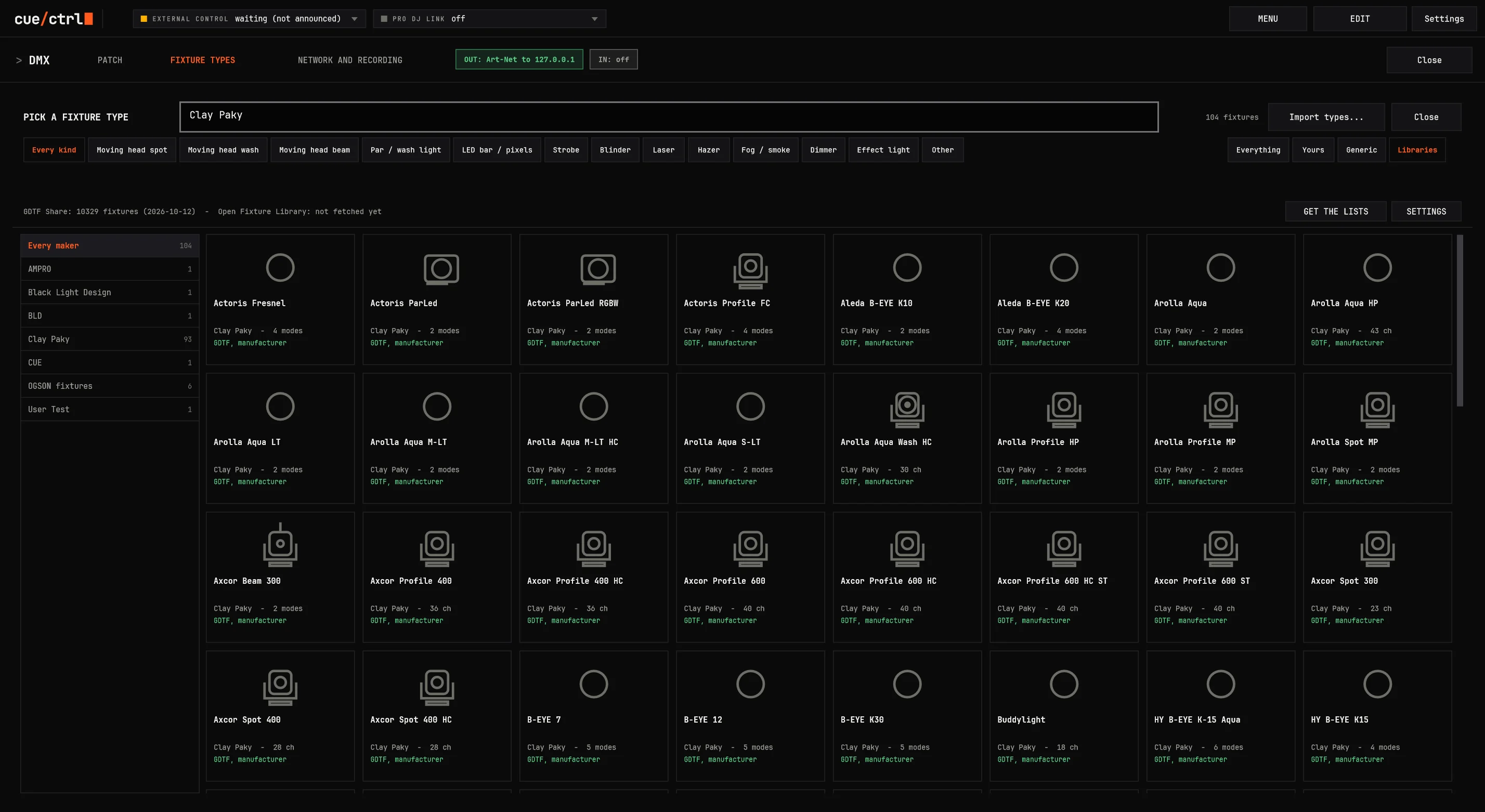Click the B-EYE K30 icon

click(907, 685)
